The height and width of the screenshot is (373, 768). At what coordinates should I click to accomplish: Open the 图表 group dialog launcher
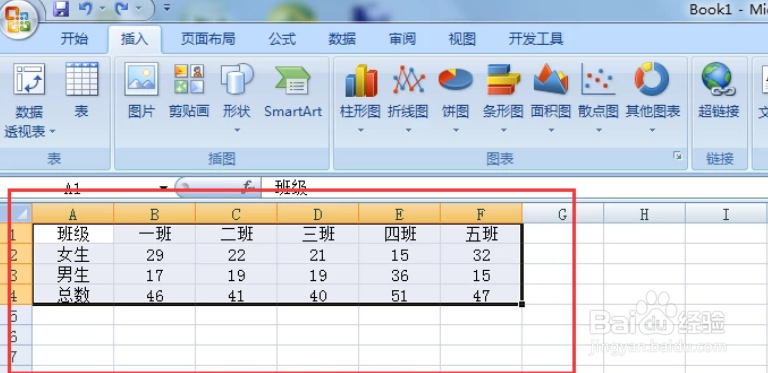677,156
